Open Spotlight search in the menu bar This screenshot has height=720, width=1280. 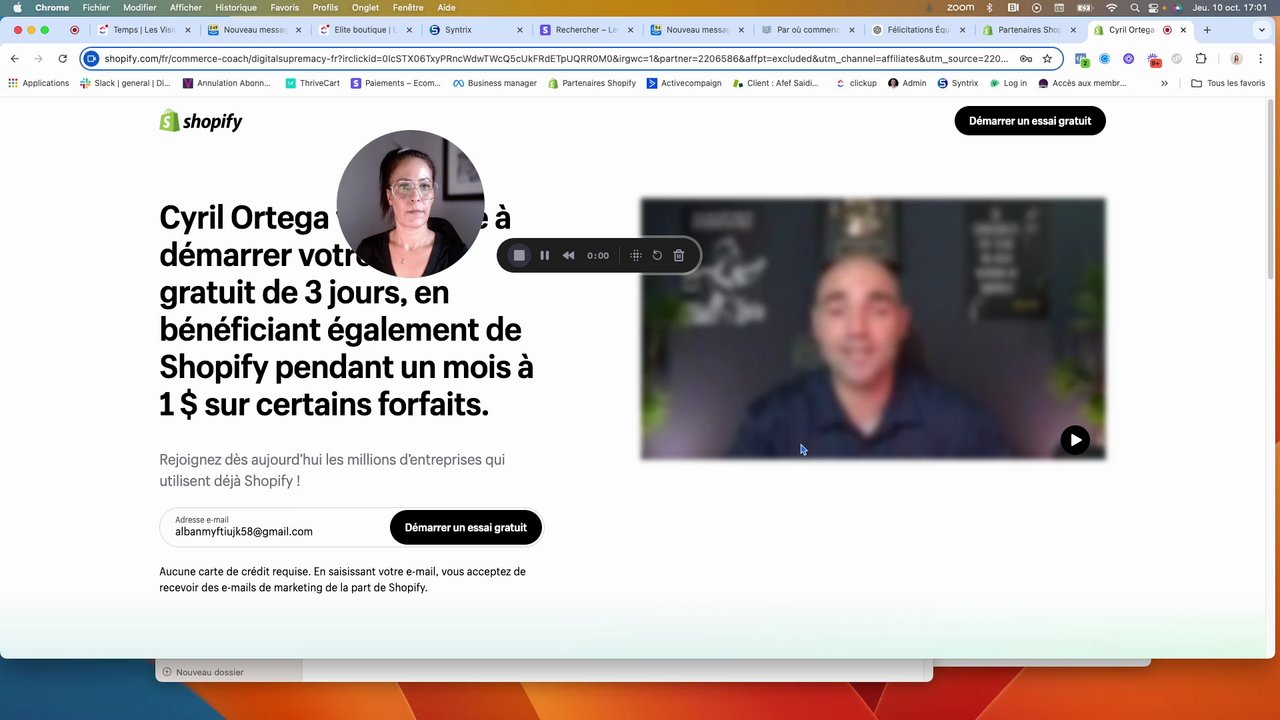(x=1134, y=7)
